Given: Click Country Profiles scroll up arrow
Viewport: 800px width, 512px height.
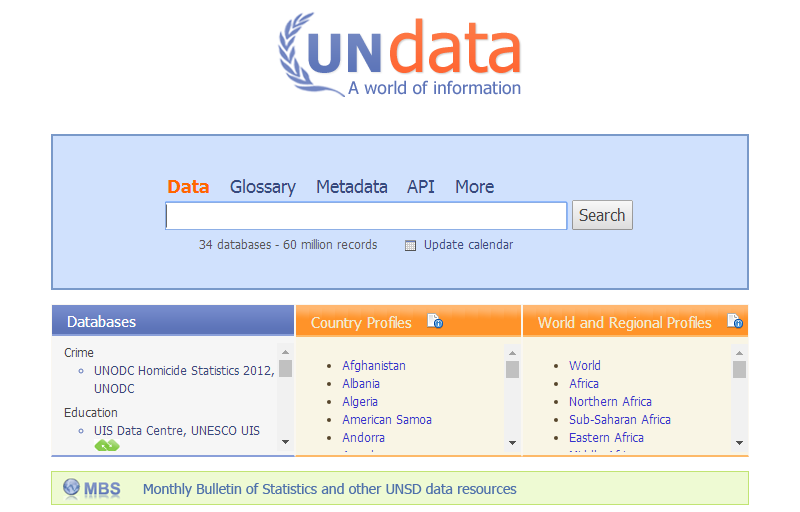Looking at the screenshot, I should click(512, 353).
